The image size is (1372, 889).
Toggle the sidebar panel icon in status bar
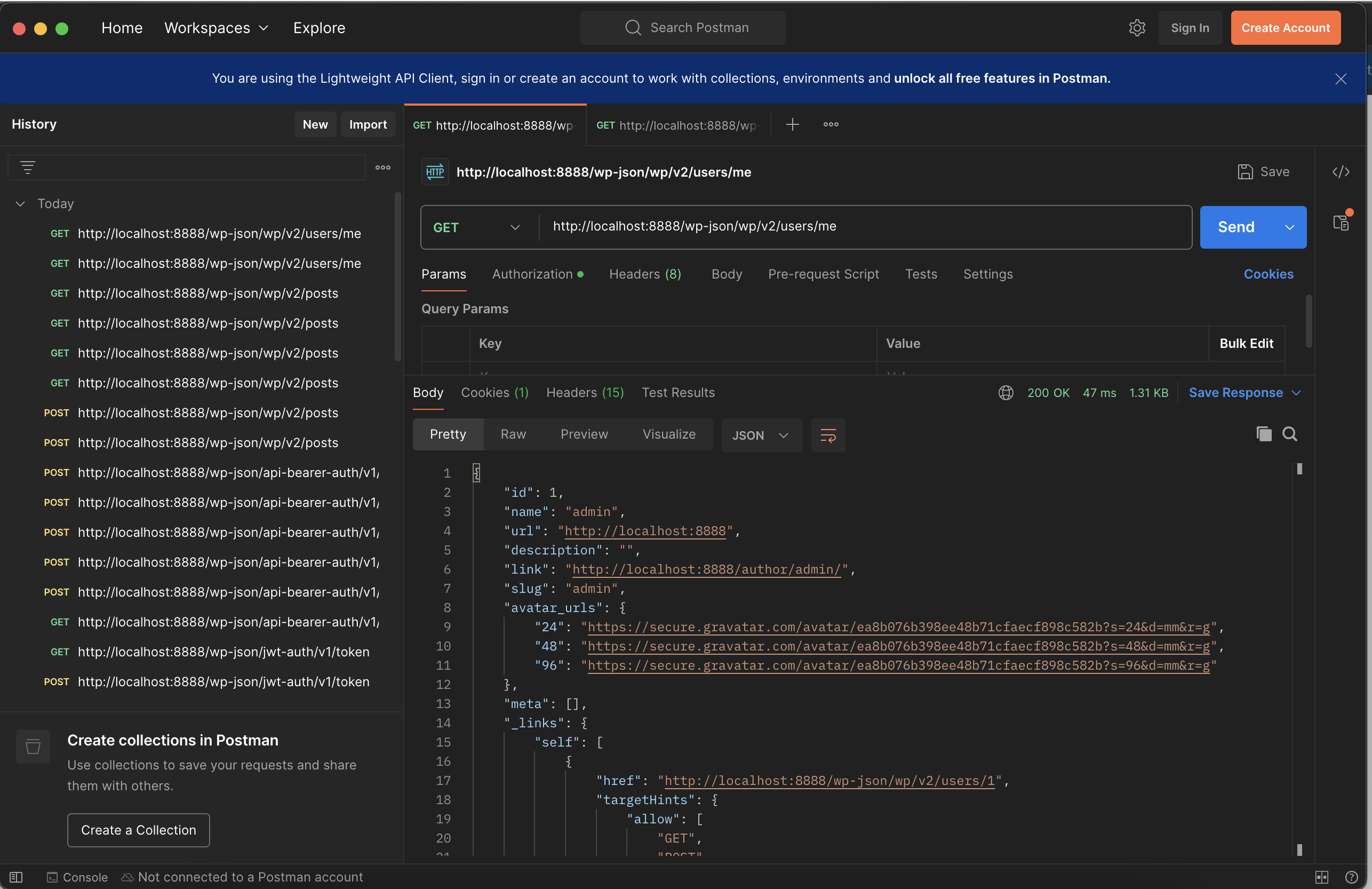pyautogui.click(x=16, y=877)
